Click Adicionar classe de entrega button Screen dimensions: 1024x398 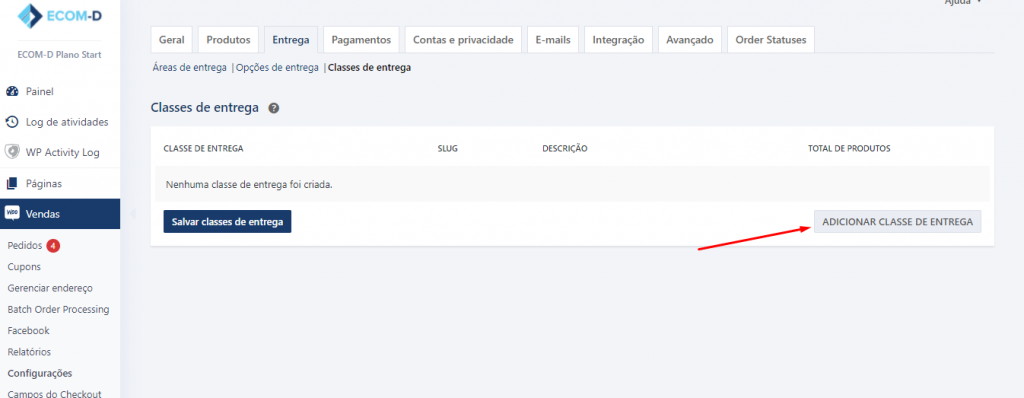pyautogui.click(x=897, y=222)
